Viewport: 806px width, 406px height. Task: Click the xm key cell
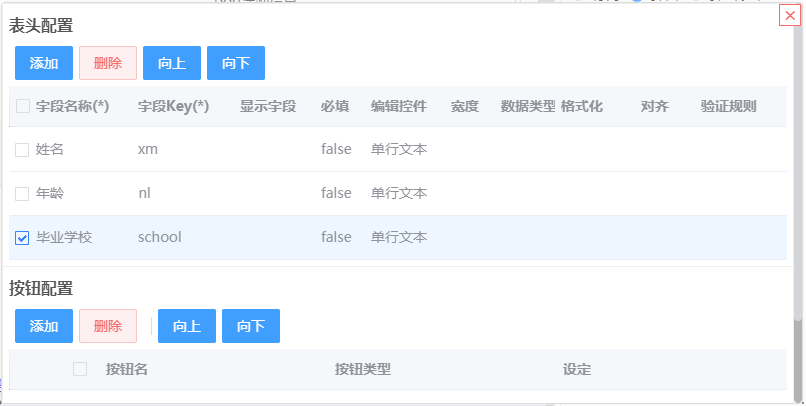(148, 150)
